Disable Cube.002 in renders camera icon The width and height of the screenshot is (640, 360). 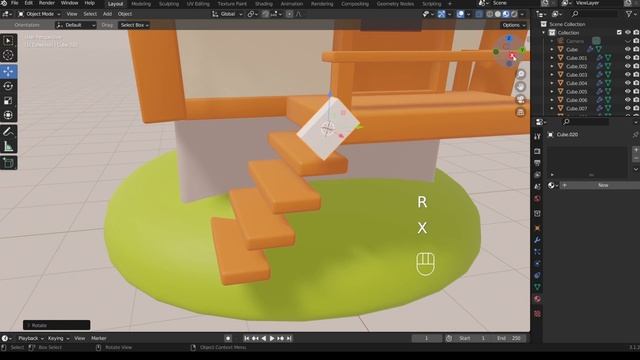636,66
